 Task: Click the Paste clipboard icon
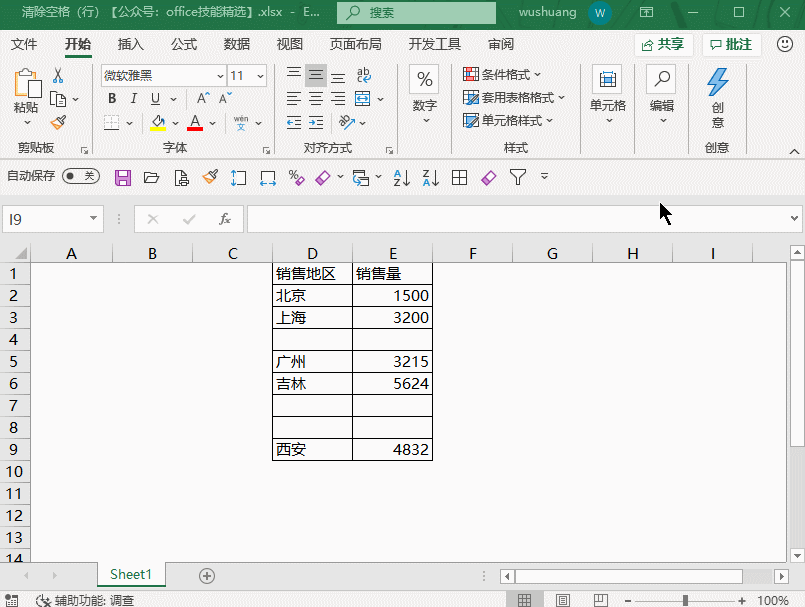27,84
